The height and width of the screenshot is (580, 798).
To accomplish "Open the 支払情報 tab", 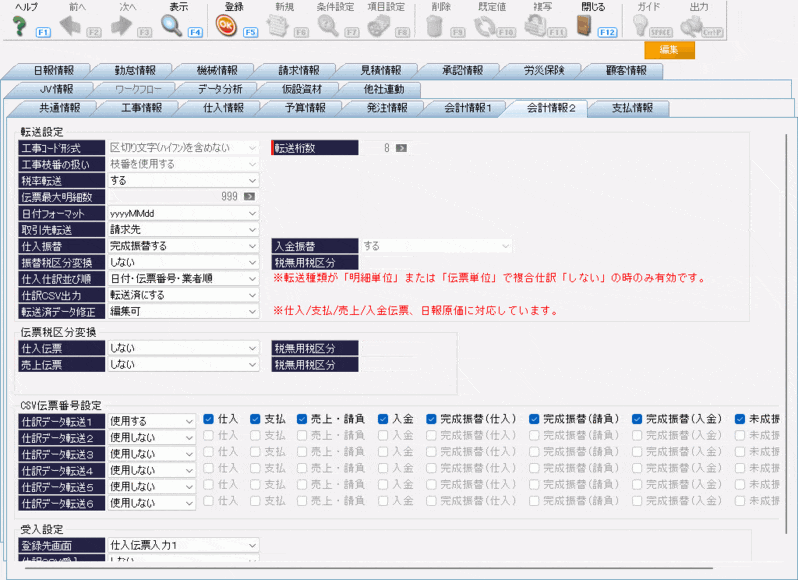I will 635,108.
